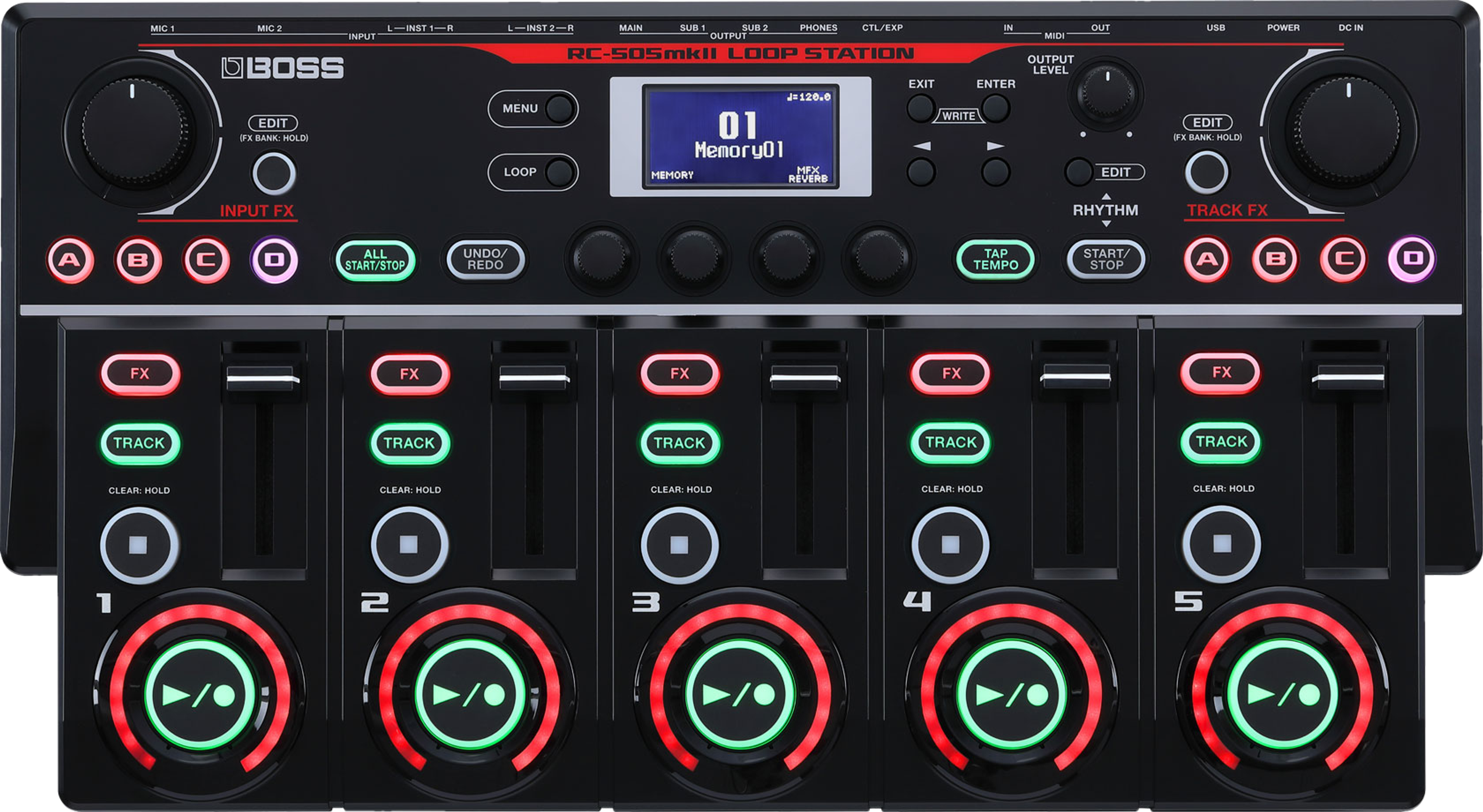Start recording on track 3 play/rec button

(x=740, y=695)
